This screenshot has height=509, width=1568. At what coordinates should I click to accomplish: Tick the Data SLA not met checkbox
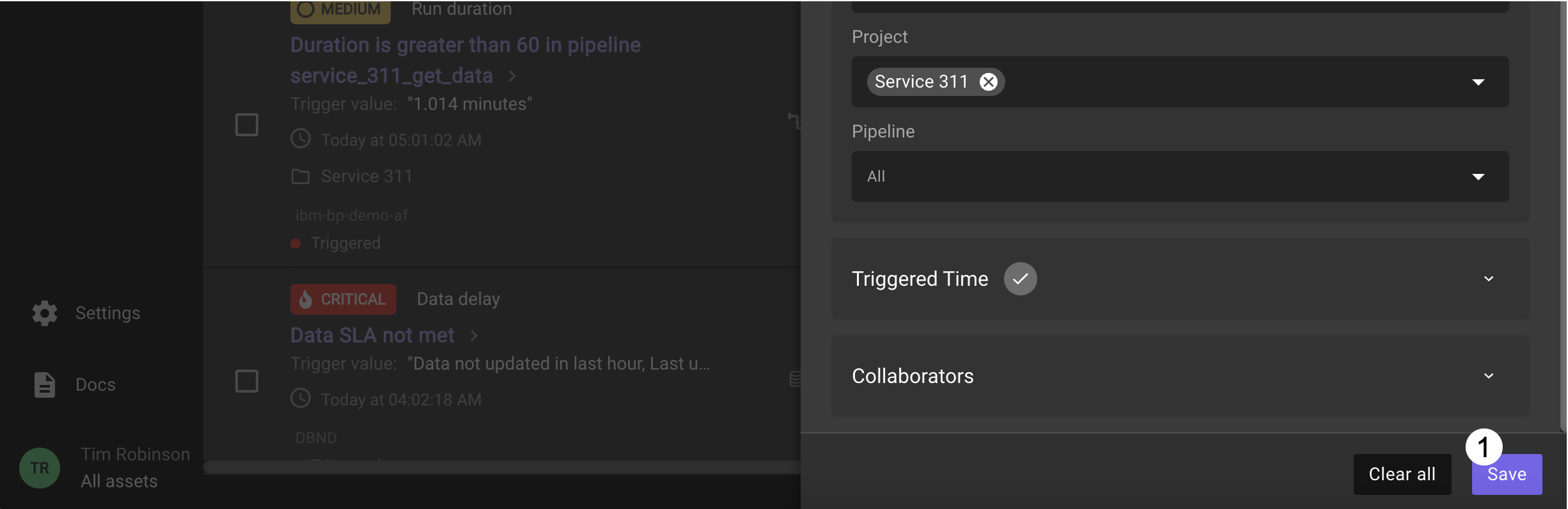[247, 381]
